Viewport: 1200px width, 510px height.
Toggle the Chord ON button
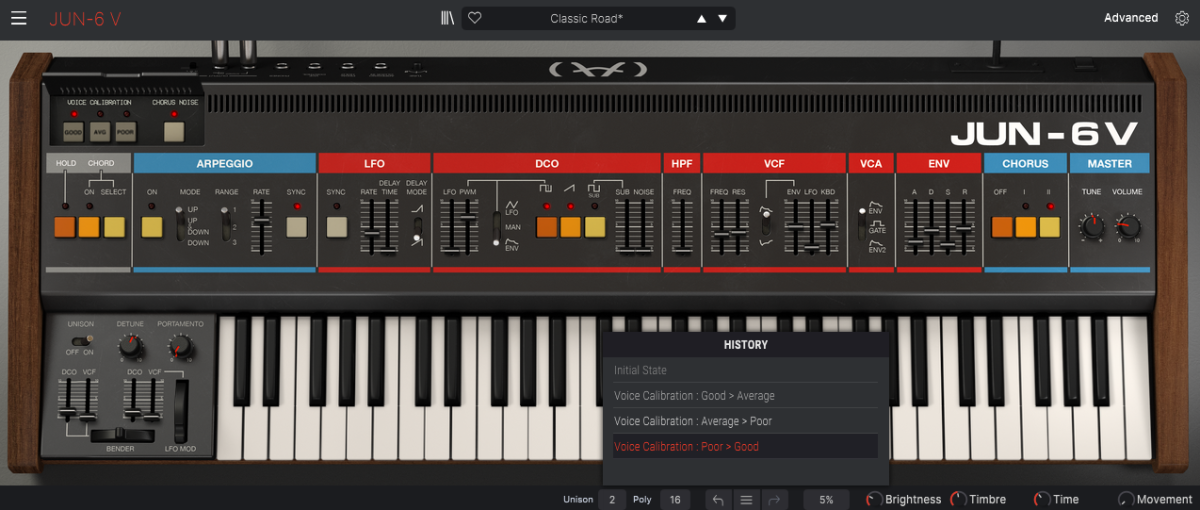tap(90, 227)
